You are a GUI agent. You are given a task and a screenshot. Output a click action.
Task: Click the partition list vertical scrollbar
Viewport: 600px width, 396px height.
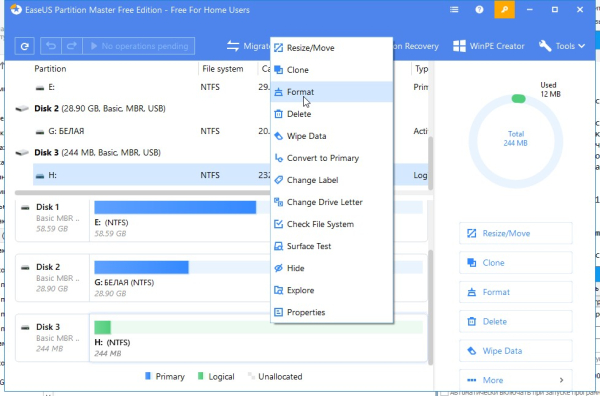pos(430,163)
